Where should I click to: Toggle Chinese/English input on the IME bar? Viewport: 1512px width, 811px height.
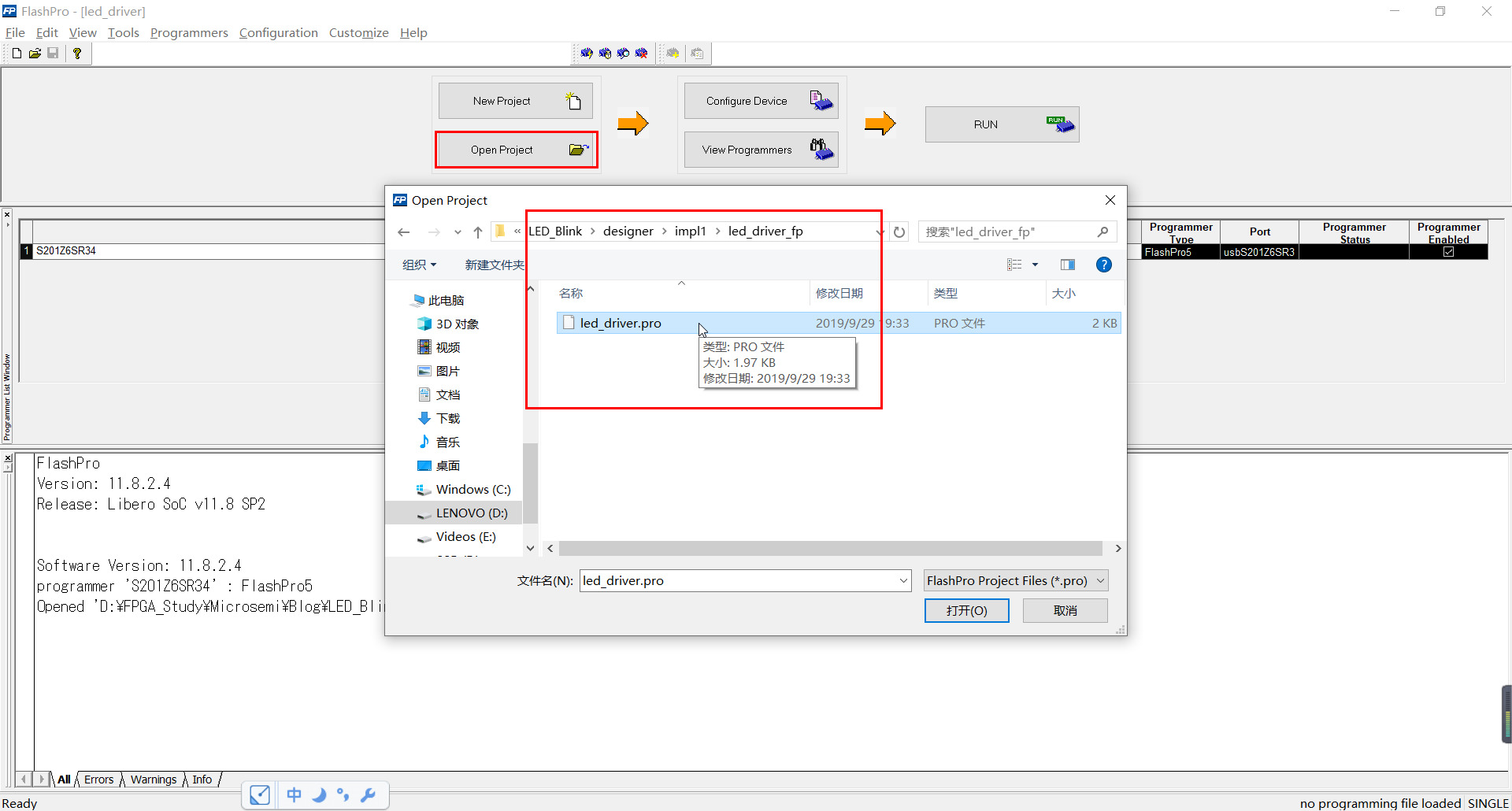(x=294, y=795)
